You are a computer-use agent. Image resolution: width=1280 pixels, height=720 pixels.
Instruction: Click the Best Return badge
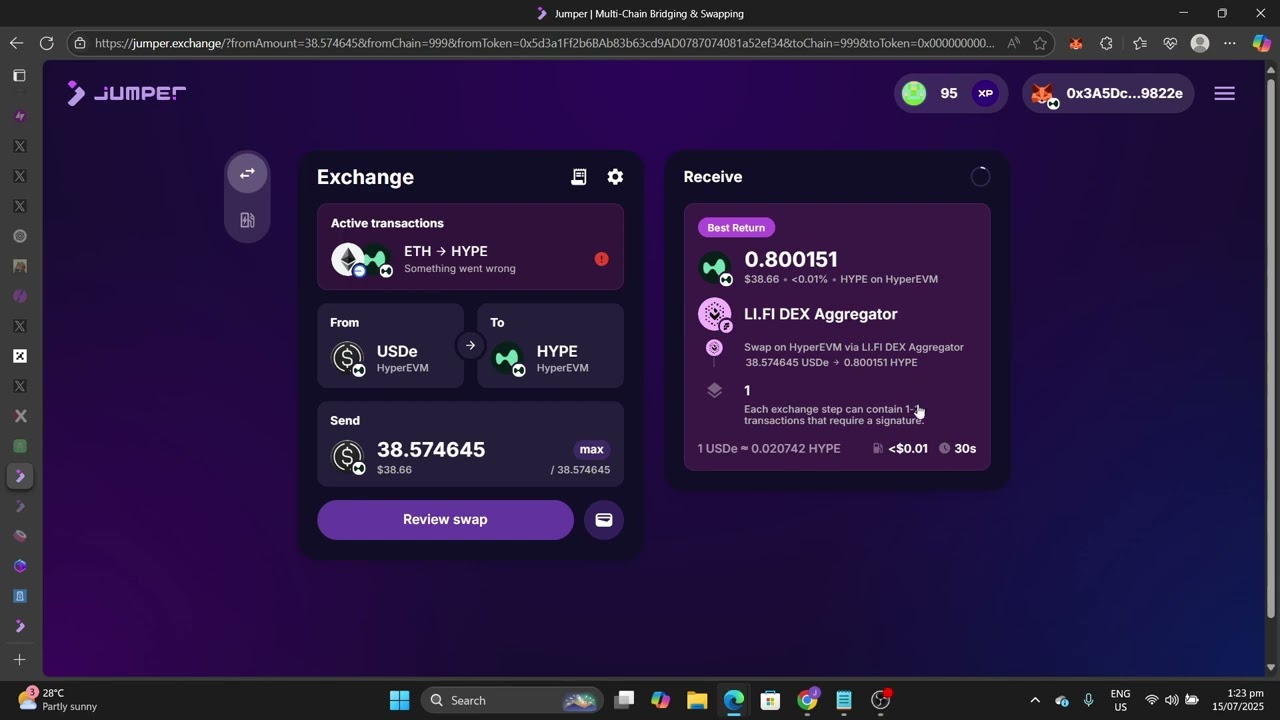[736, 228]
